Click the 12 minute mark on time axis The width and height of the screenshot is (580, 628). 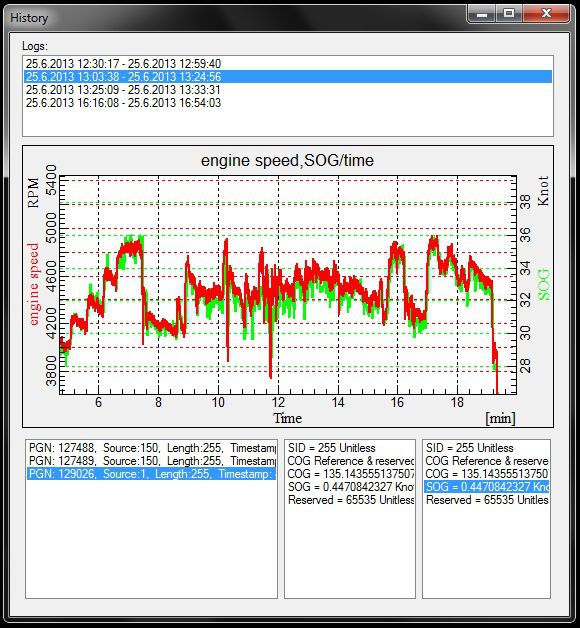click(x=278, y=402)
